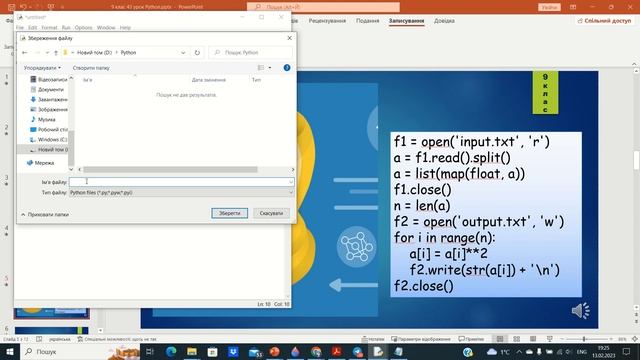Open the notification center on taskbar

coord(627,351)
